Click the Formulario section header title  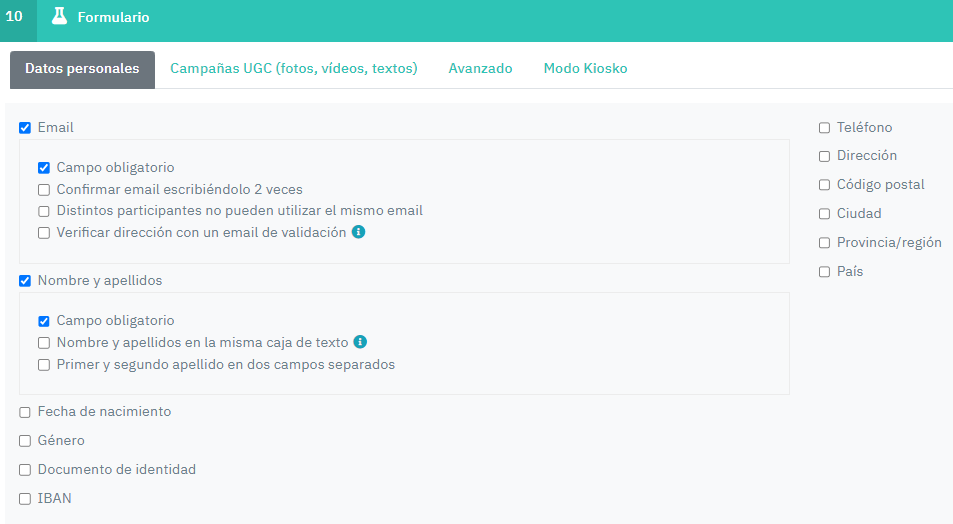click(114, 17)
